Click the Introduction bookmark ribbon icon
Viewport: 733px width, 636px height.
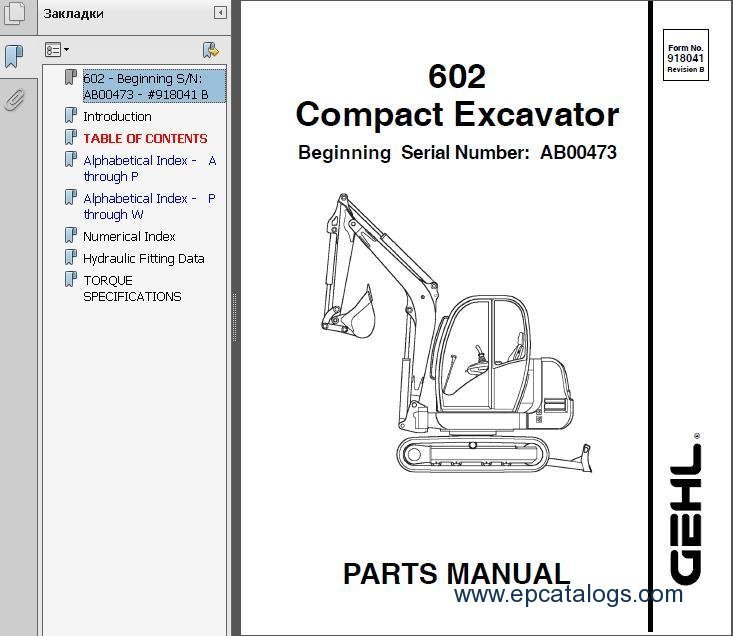tap(71, 115)
